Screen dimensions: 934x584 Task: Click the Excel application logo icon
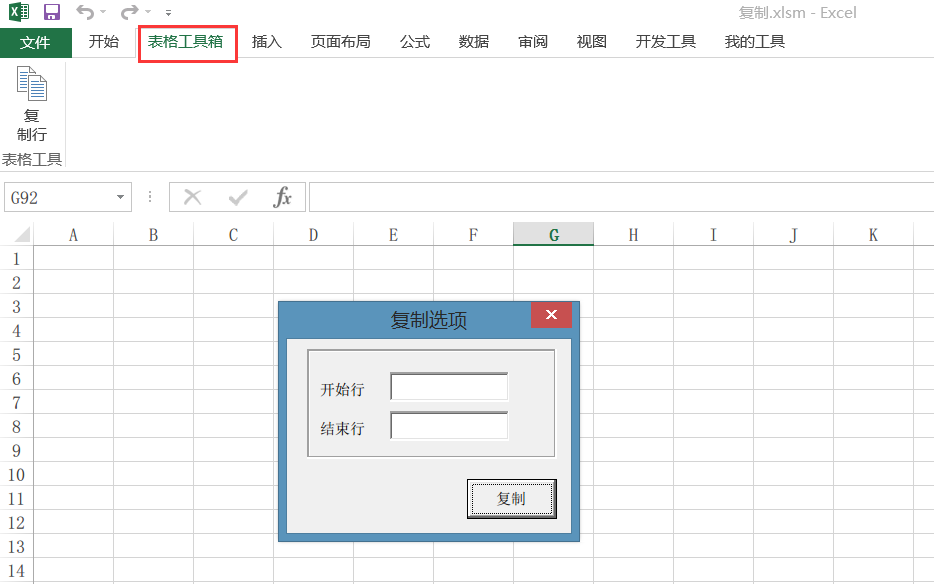(19, 13)
